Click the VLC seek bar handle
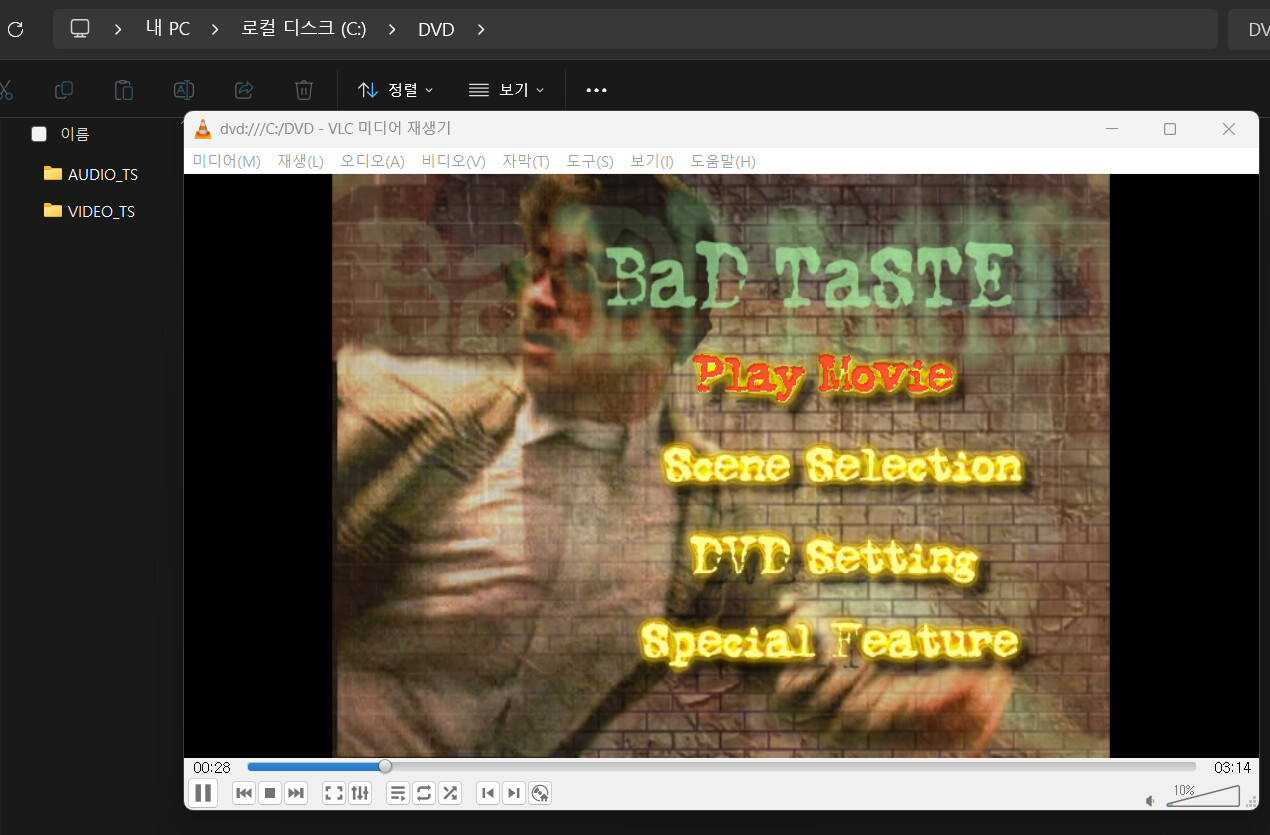 tap(385, 767)
